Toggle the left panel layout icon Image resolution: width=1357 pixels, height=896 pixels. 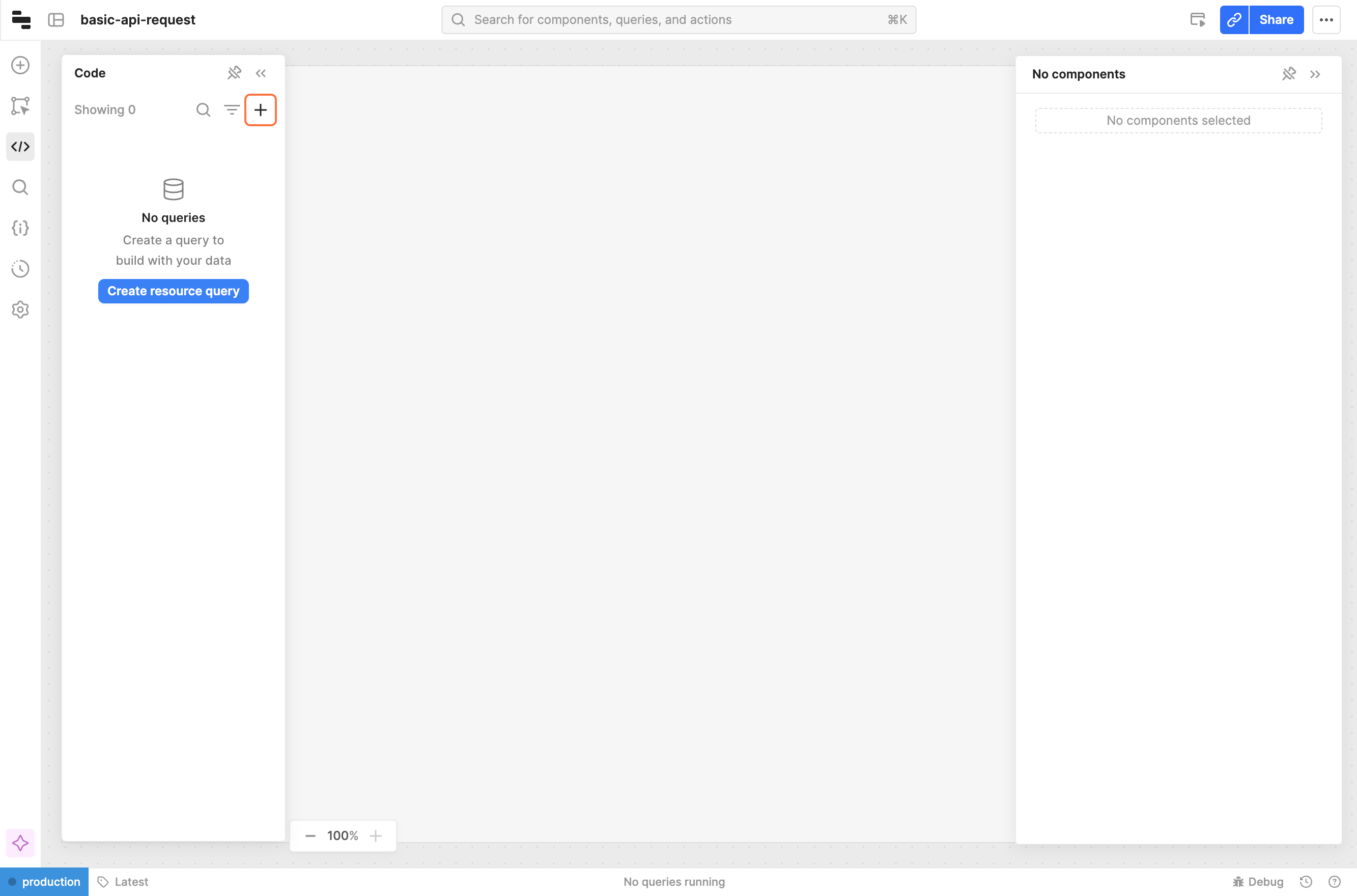point(56,19)
